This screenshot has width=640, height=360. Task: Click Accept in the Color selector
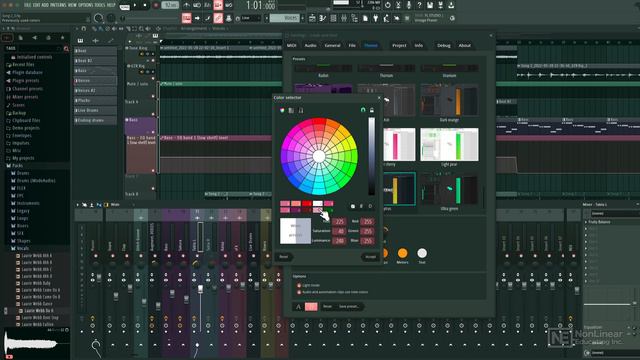tap(370, 257)
